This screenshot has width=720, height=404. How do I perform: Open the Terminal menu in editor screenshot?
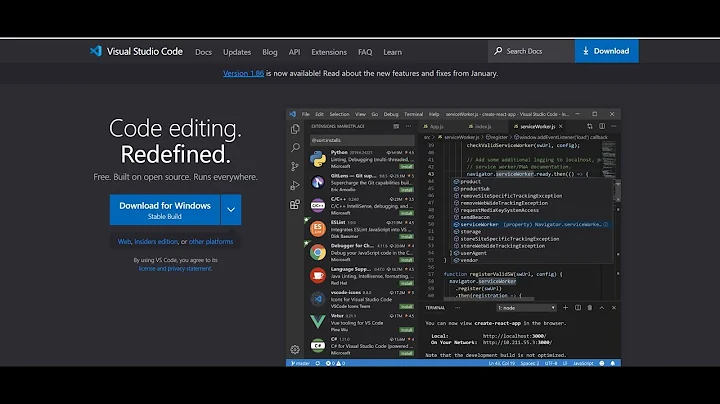coord(413,114)
